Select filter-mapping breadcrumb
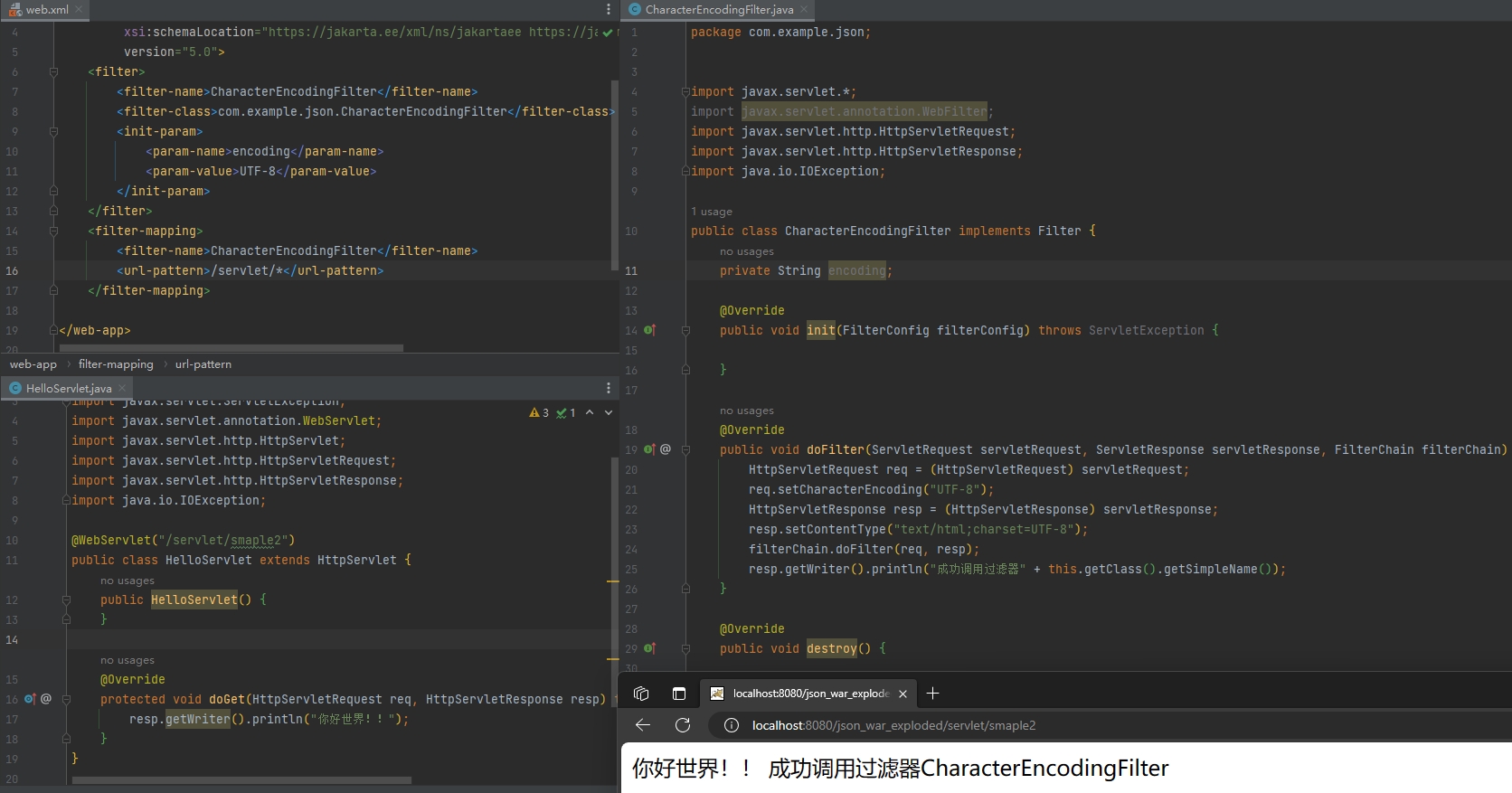 coord(116,364)
